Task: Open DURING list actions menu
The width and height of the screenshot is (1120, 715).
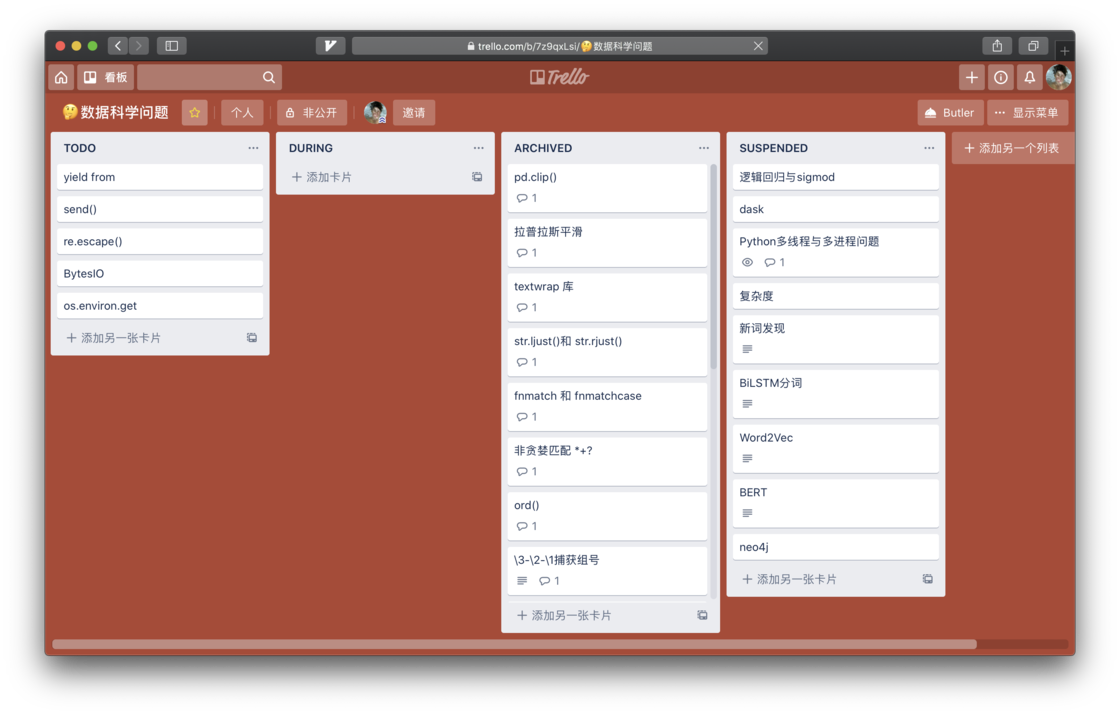Action: (x=479, y=148)
